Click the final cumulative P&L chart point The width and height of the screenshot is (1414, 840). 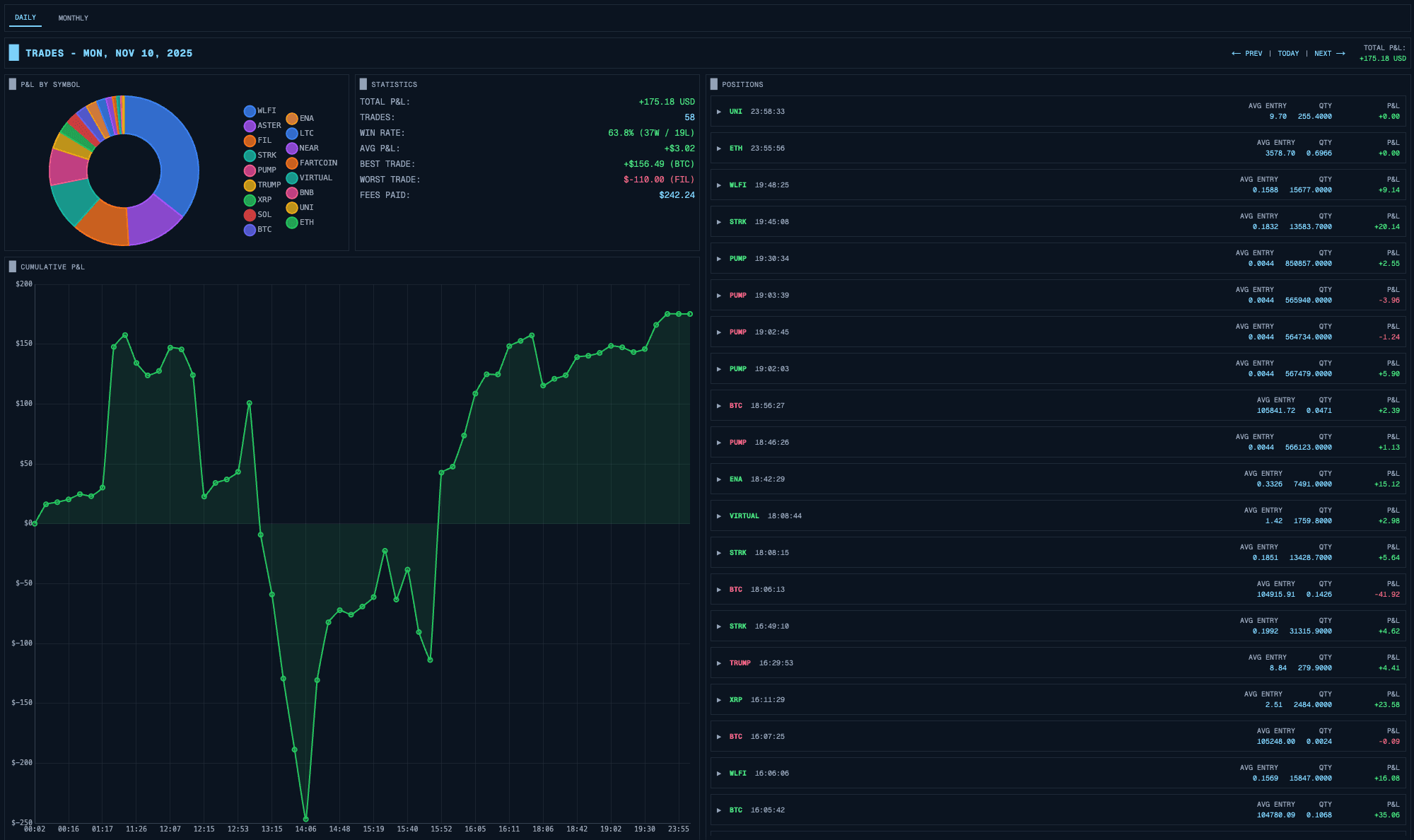tap(690, 314)
